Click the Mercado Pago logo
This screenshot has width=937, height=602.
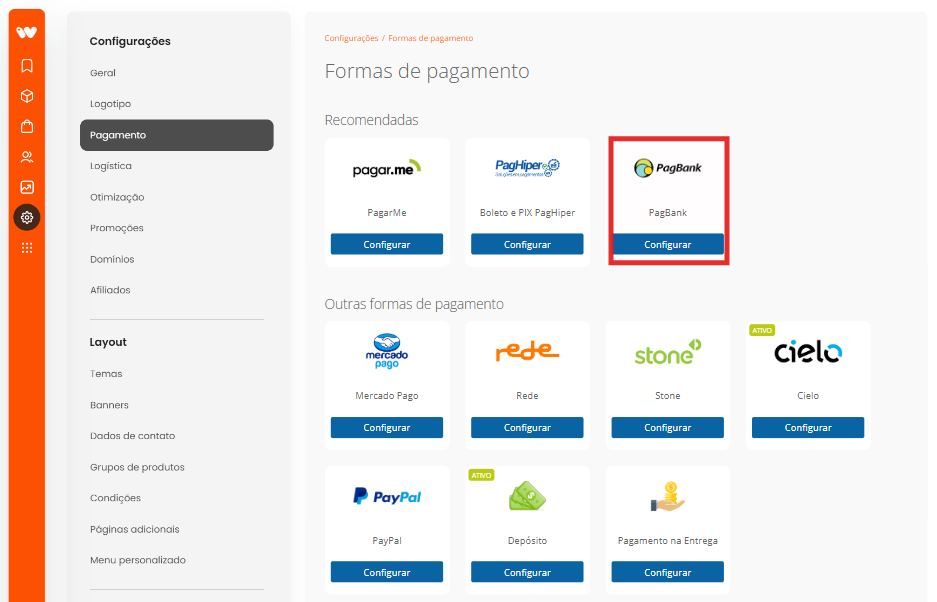tap(387, 351)
